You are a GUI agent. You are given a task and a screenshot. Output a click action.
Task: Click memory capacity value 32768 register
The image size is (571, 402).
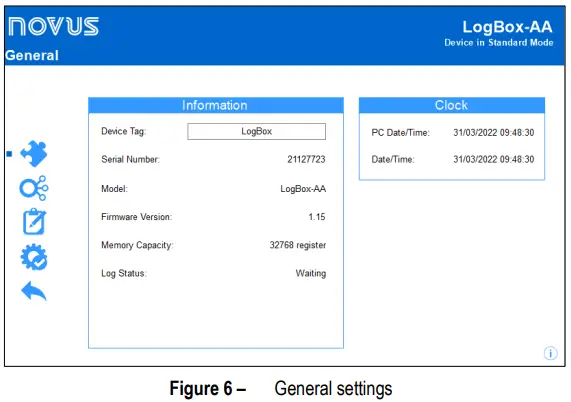click(x=298, y=245)
